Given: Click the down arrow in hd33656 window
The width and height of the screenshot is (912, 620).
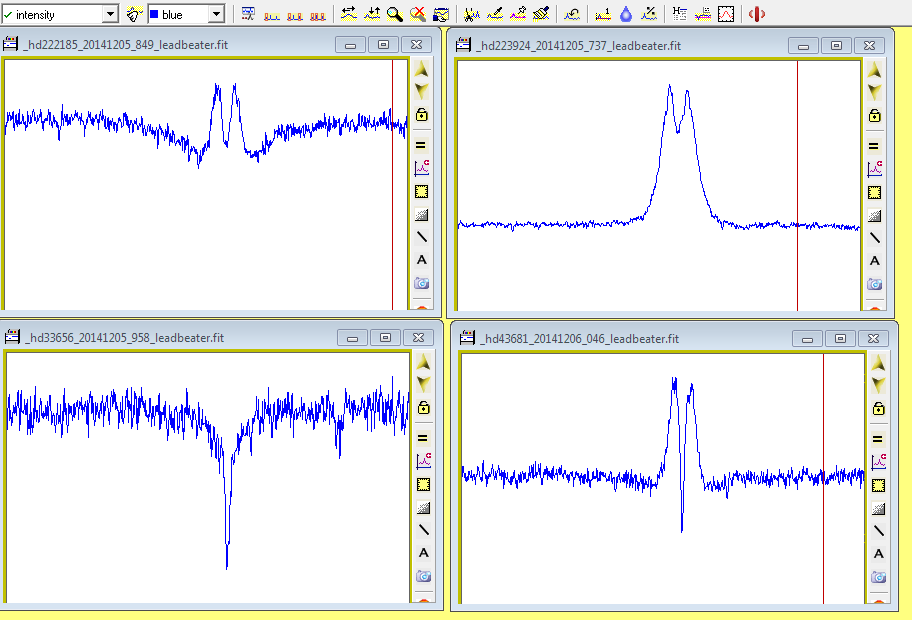Looking at the screenshot, I should click(x=422, y=383).
